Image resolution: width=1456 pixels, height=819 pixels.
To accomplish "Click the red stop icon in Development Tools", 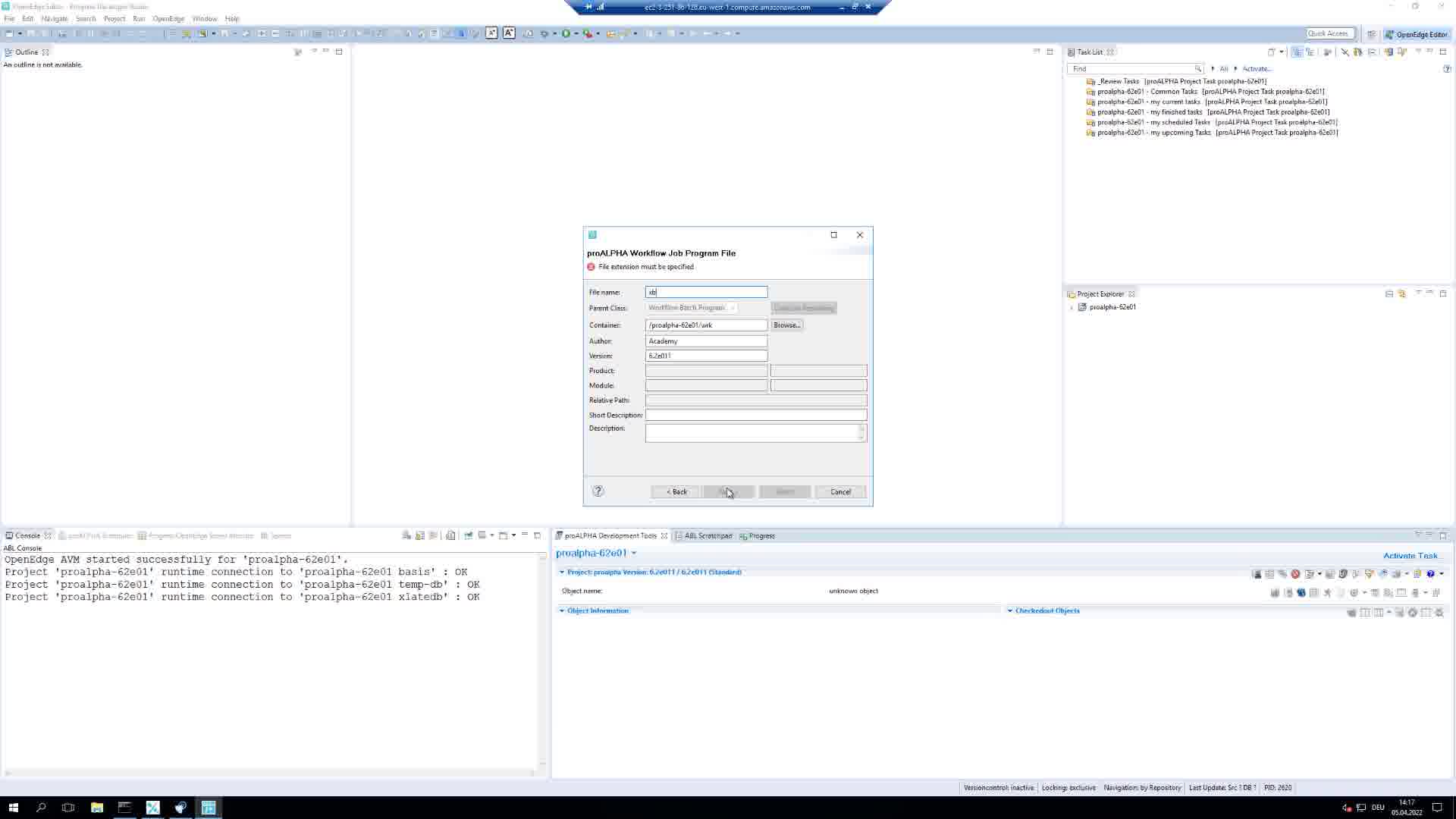I will pos(1295,574).
